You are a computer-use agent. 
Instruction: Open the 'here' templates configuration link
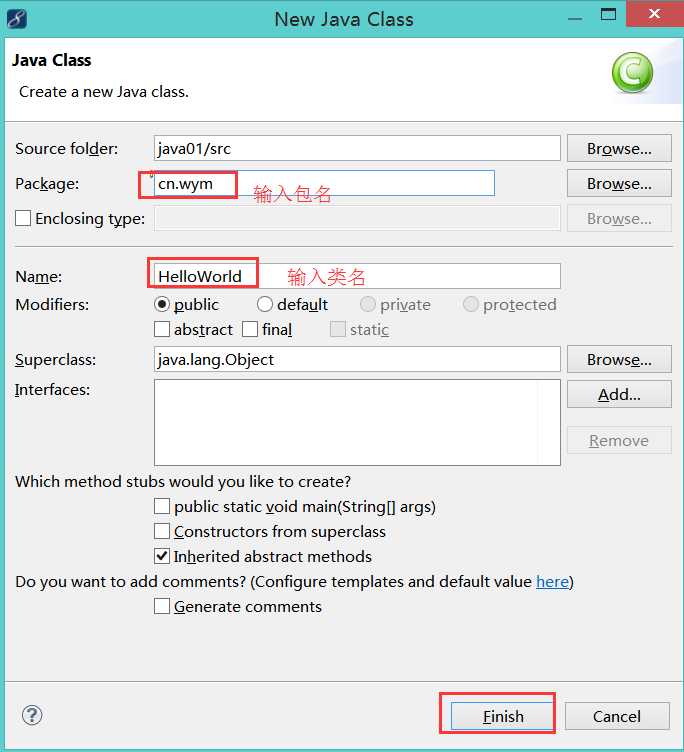pyautogui.click(x=552, y=581)
